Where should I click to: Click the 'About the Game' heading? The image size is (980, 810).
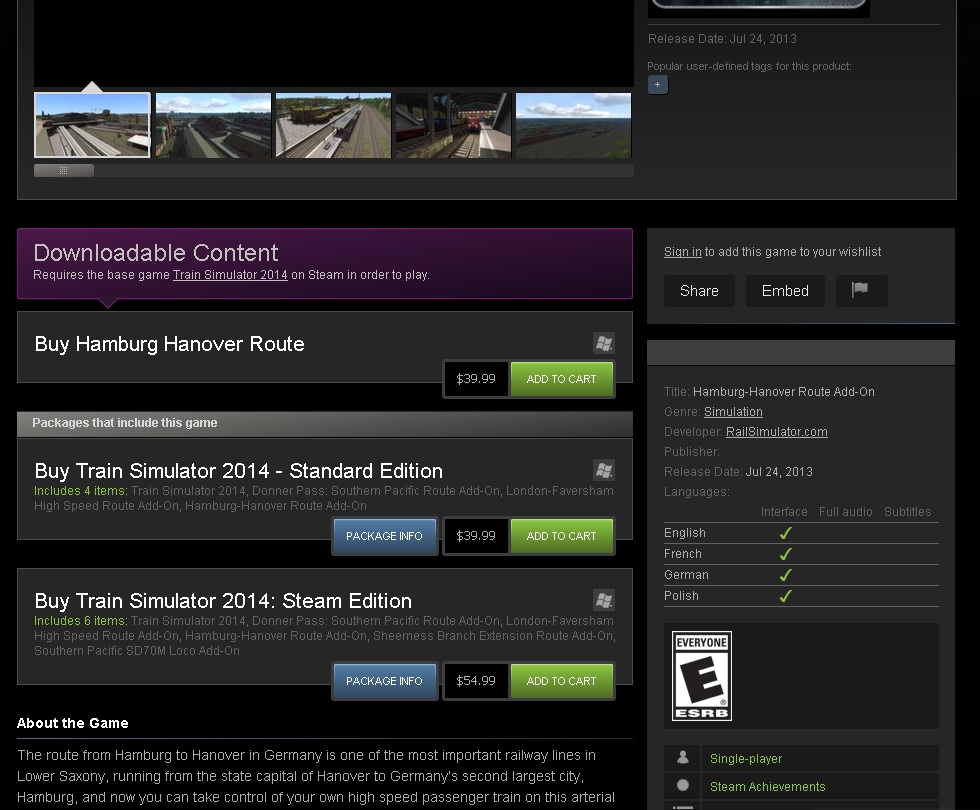[x=72, y=723]
